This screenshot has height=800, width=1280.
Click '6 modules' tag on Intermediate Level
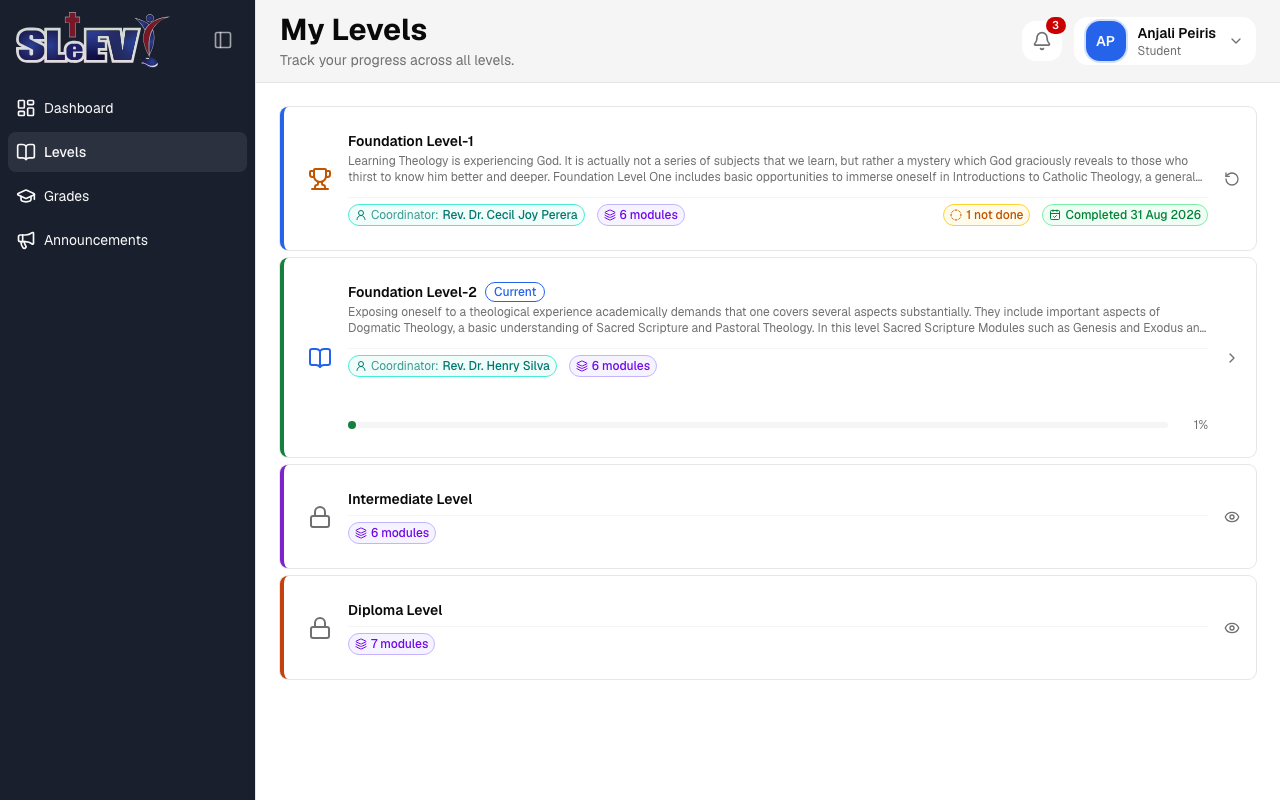(x=392, y=533)
